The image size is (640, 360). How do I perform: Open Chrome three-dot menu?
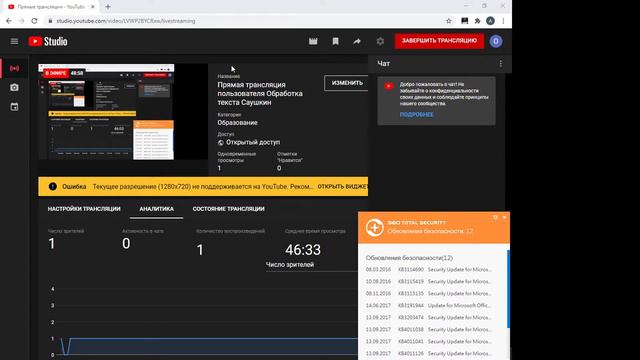click(x=503, y=21)
